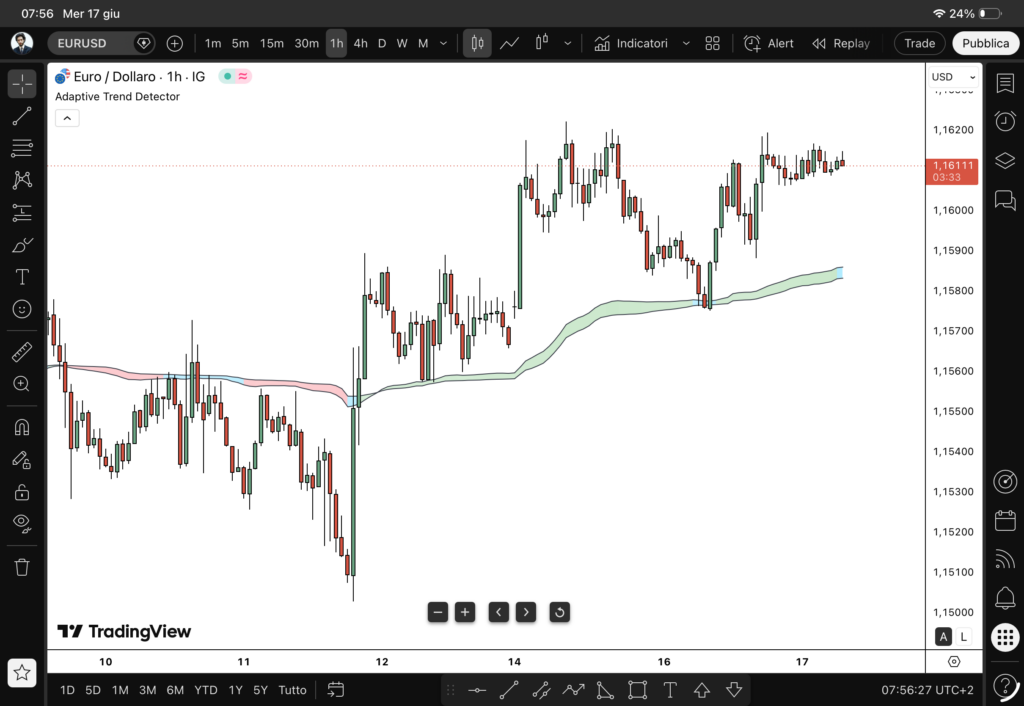Open the emoji icons tool
The image size is (1024, 706).
click(22, 309)
